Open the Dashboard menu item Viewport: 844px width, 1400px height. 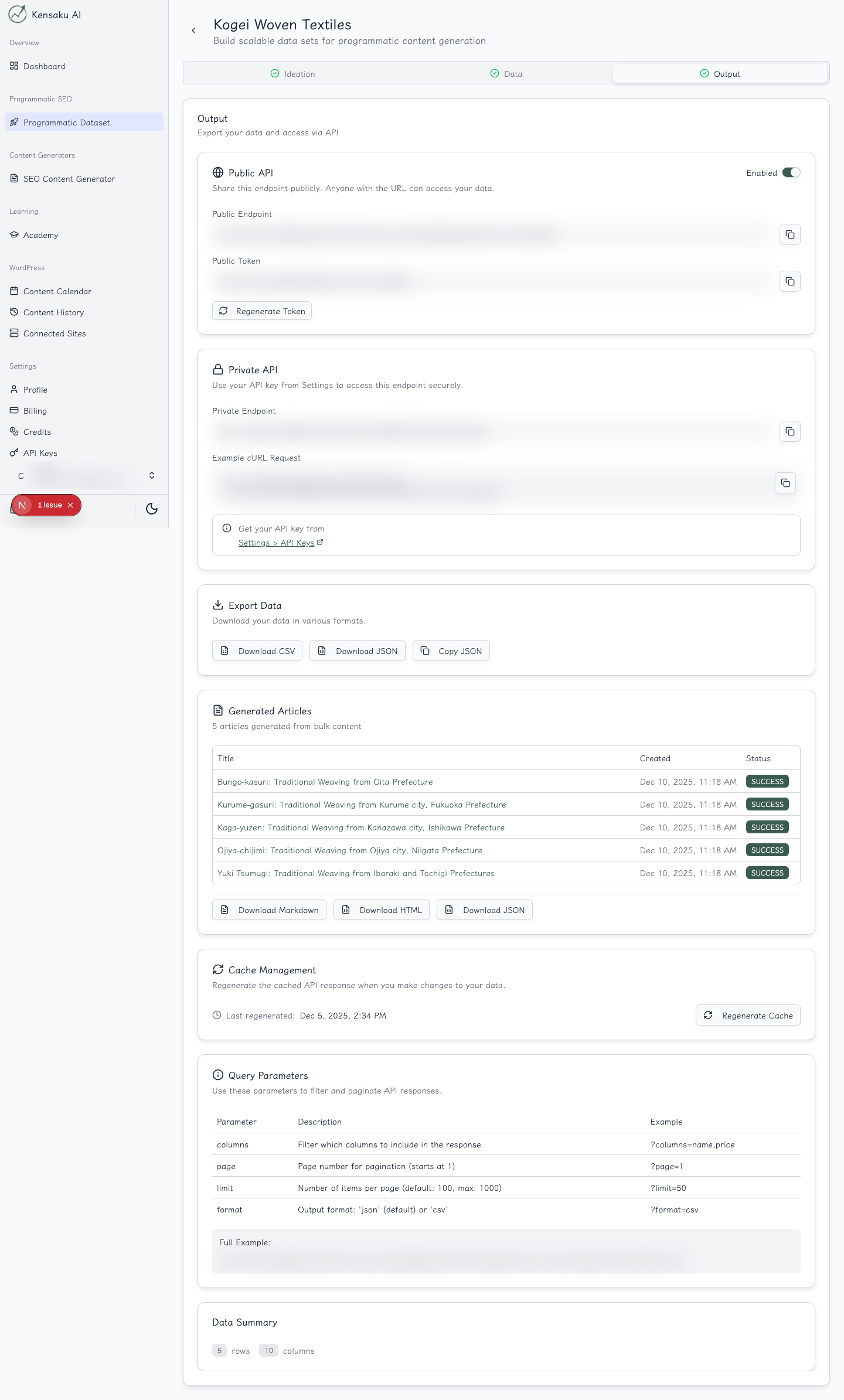(44, 66)
